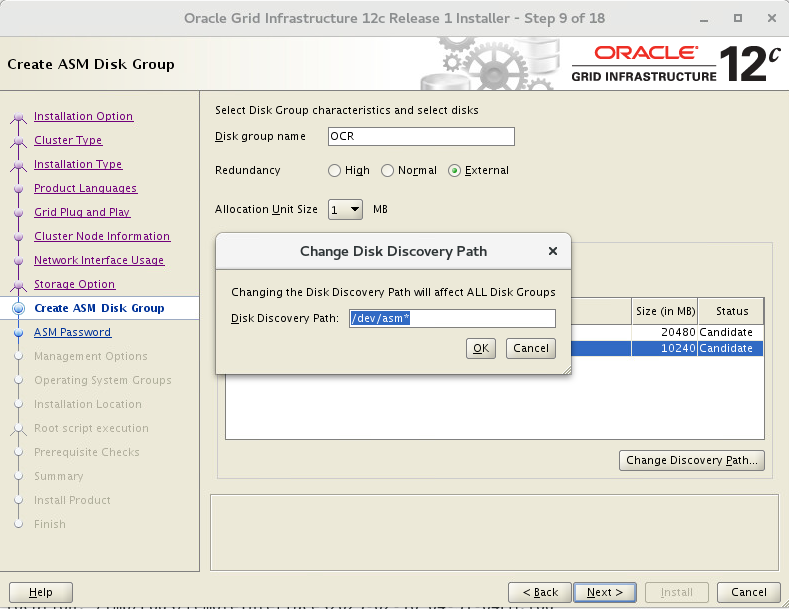Click the Size (in MB) column header
Image resolution: width=789 pixels, height=609 pixels.
(x=665, y=311)
